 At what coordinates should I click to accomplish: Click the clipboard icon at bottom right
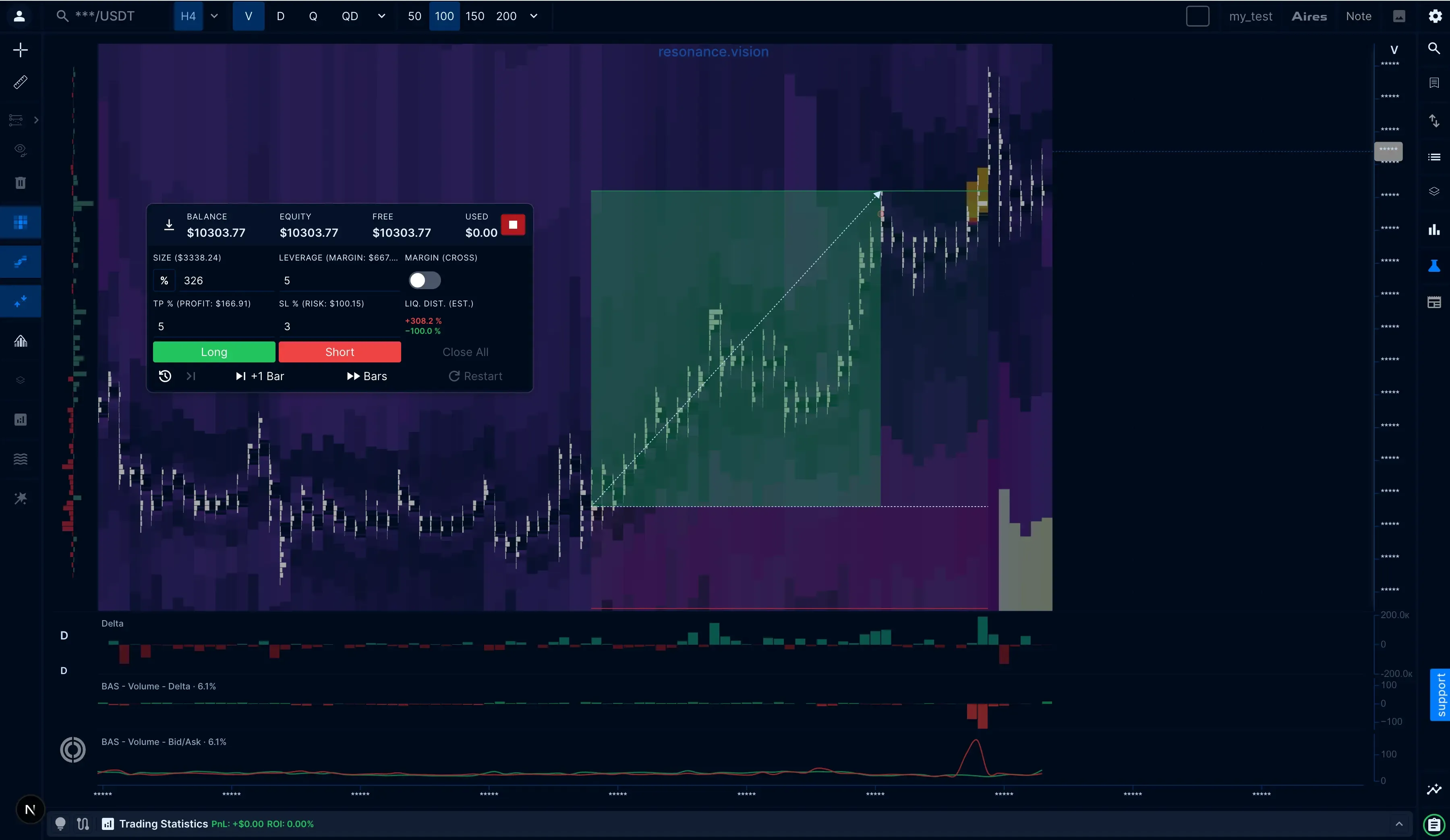pos(1434,824)
